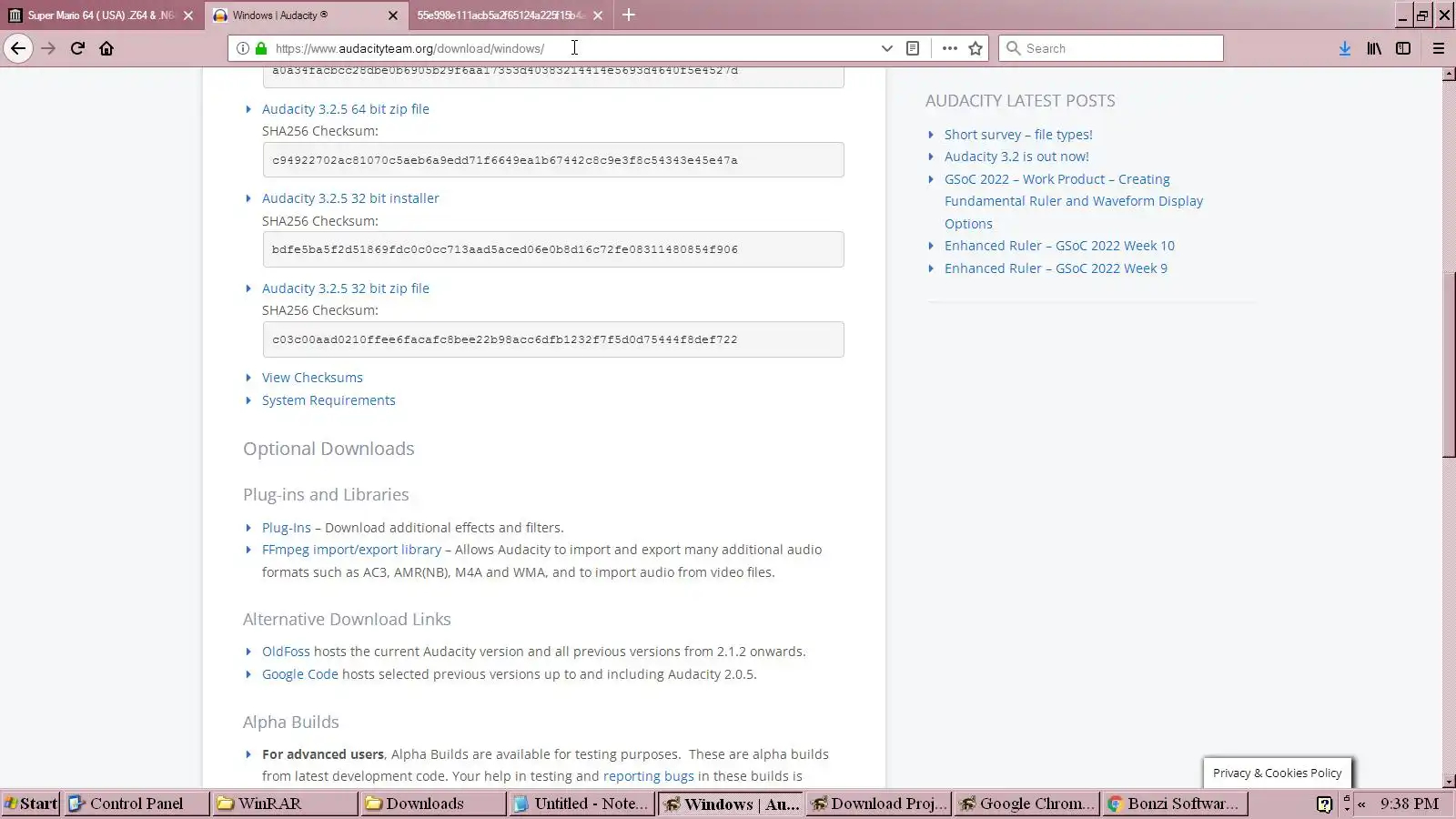
Task: Open the 'Short survey – file types!' post
Action: click(1018, 135)
